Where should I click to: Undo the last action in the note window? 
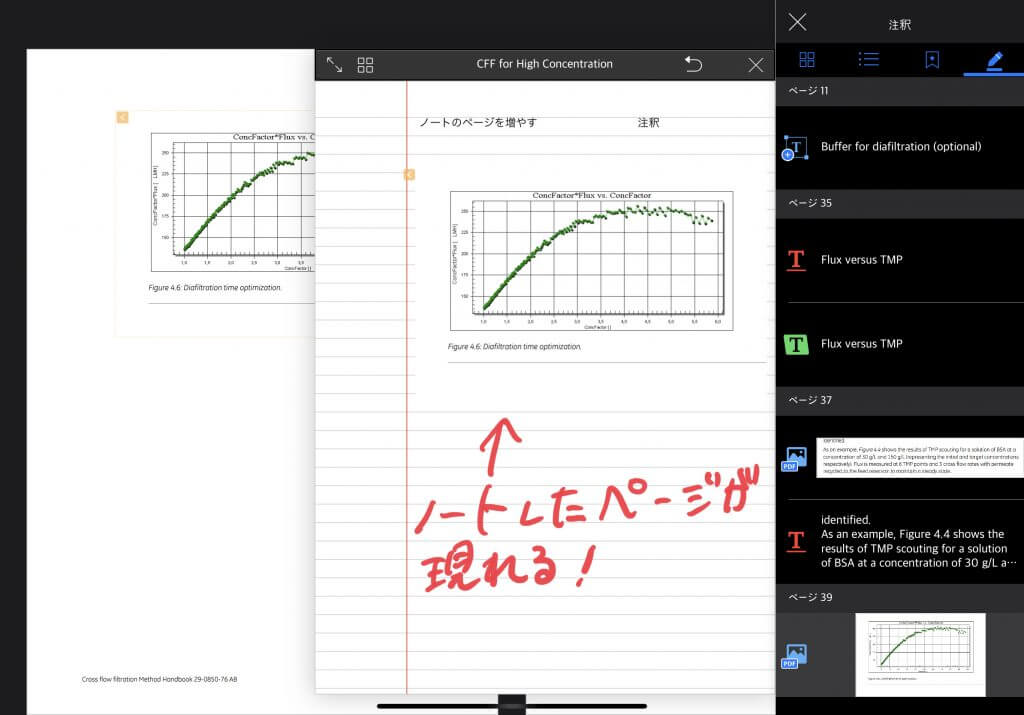(x=694, y=64)
